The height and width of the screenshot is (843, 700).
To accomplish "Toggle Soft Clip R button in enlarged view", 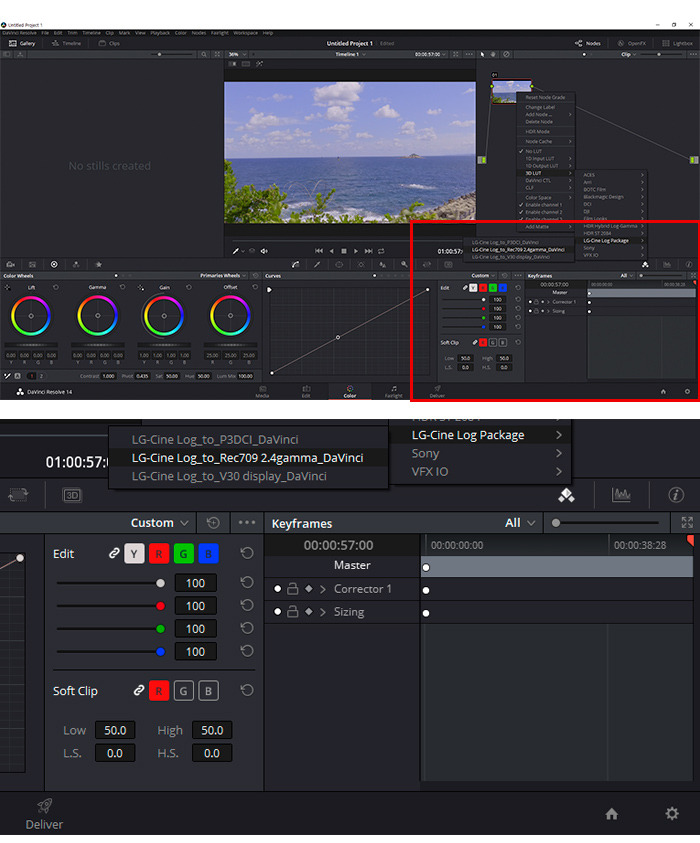I will (159, 691).
